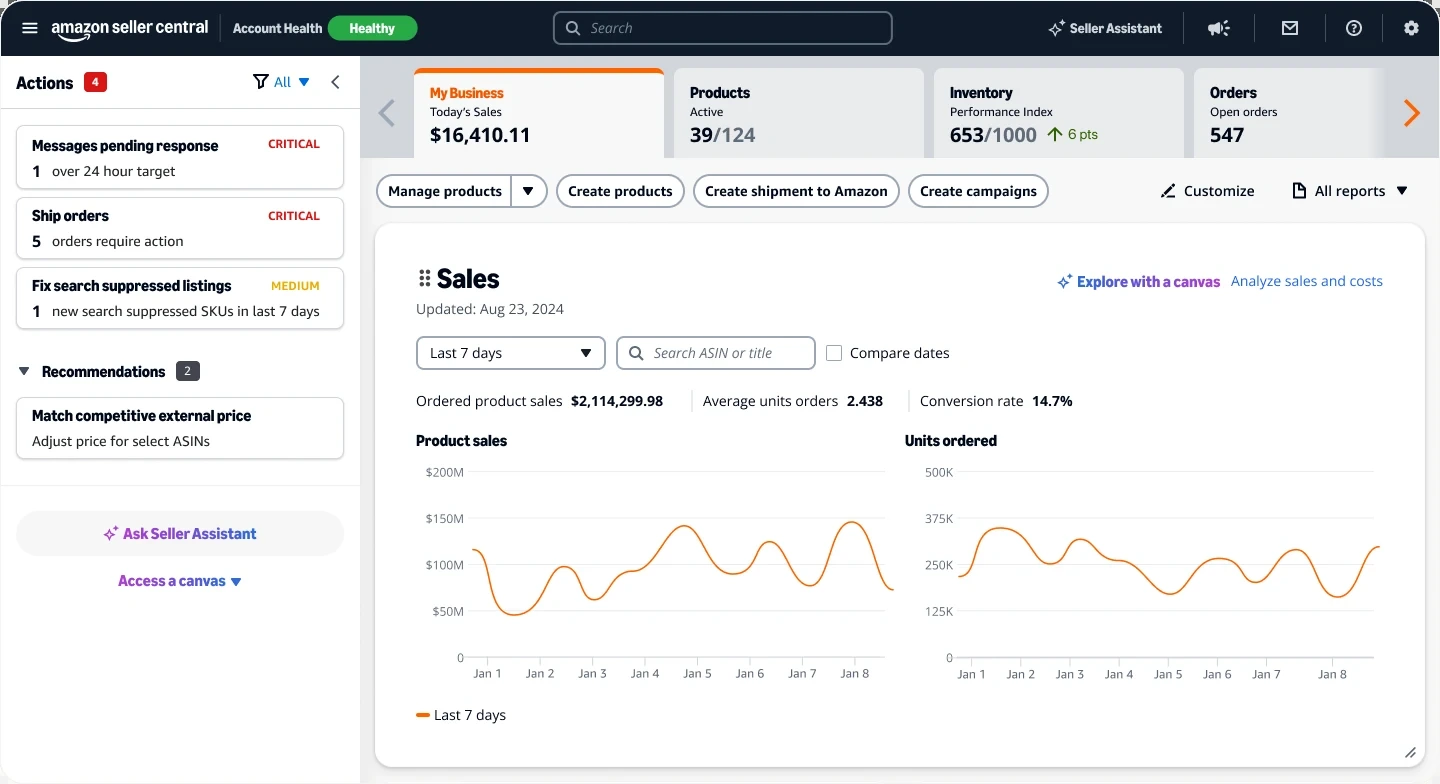Open the All filter dropdown in Actions
This screenshot has width=1440, height=784.
pyautogui.click(x=292, y=82)
